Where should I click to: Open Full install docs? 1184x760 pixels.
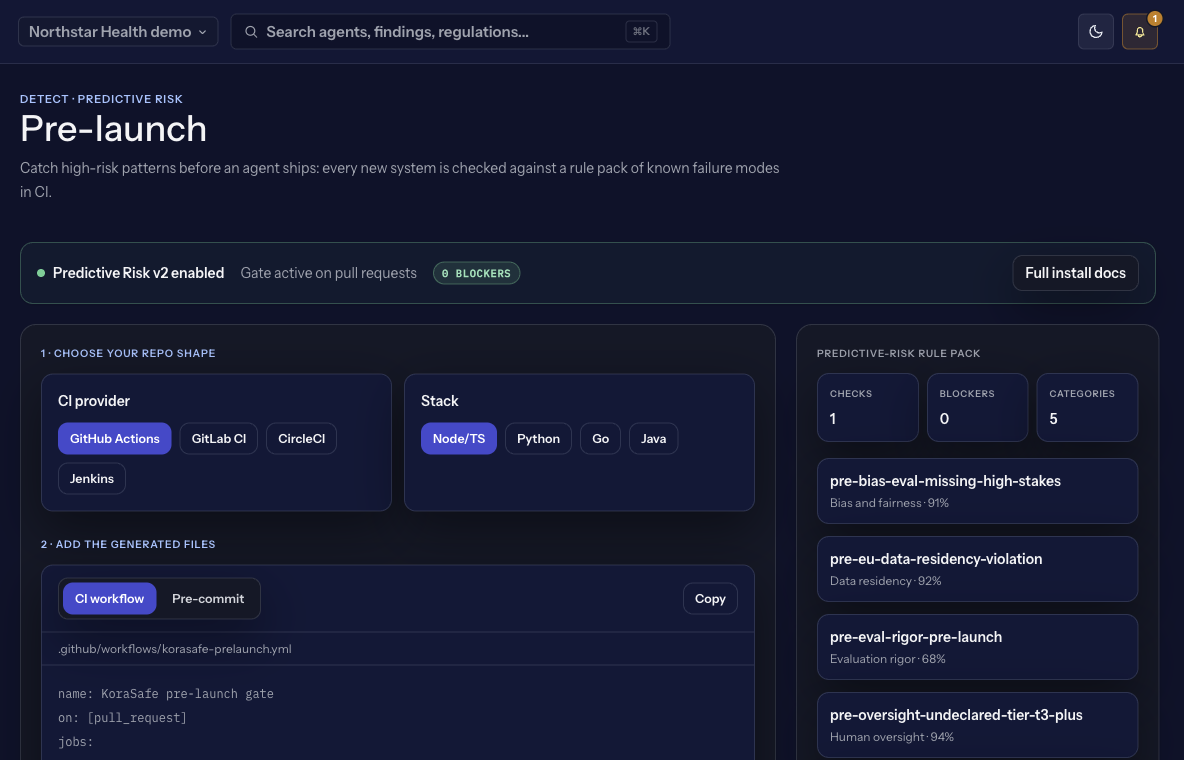click(1075, 273)
